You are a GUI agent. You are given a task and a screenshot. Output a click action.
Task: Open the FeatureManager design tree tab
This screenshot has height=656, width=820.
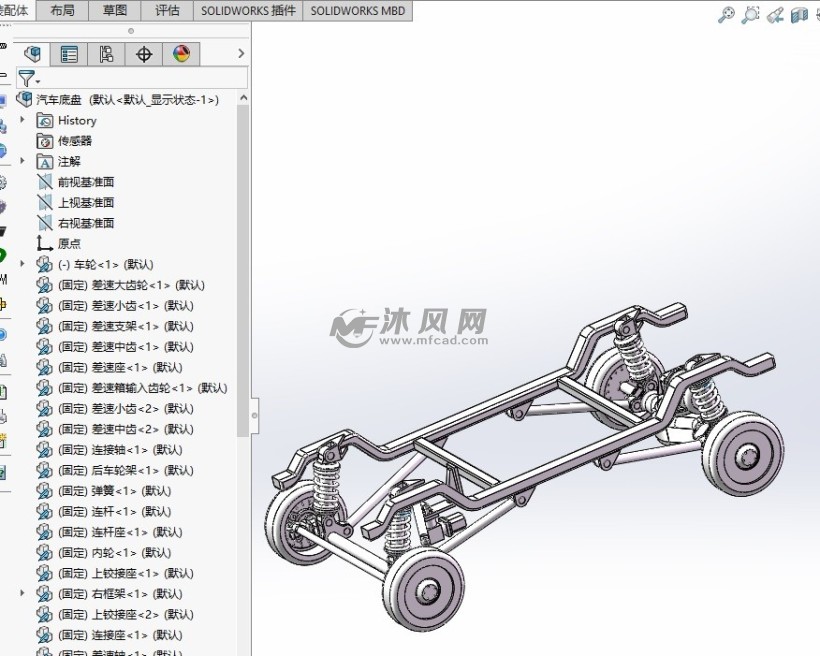(33, 54)
